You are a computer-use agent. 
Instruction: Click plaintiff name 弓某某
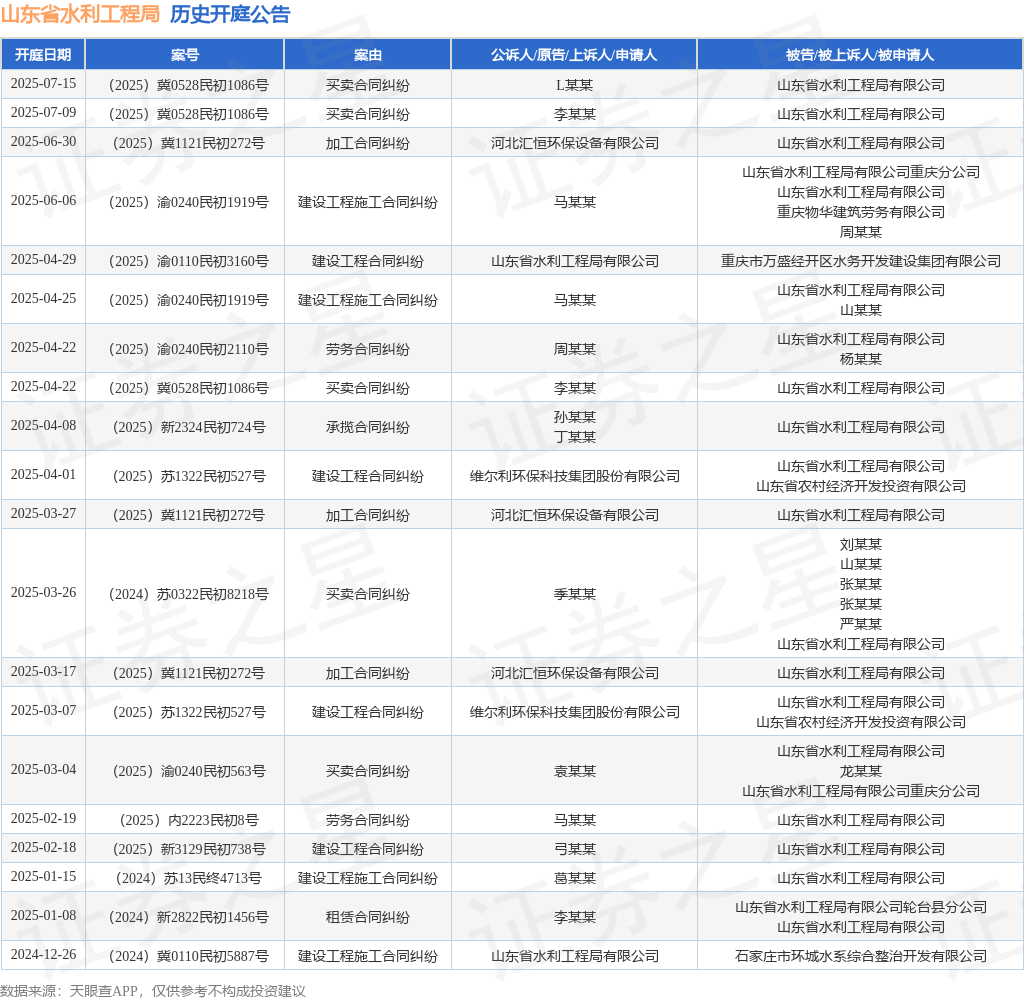[575, 849]
